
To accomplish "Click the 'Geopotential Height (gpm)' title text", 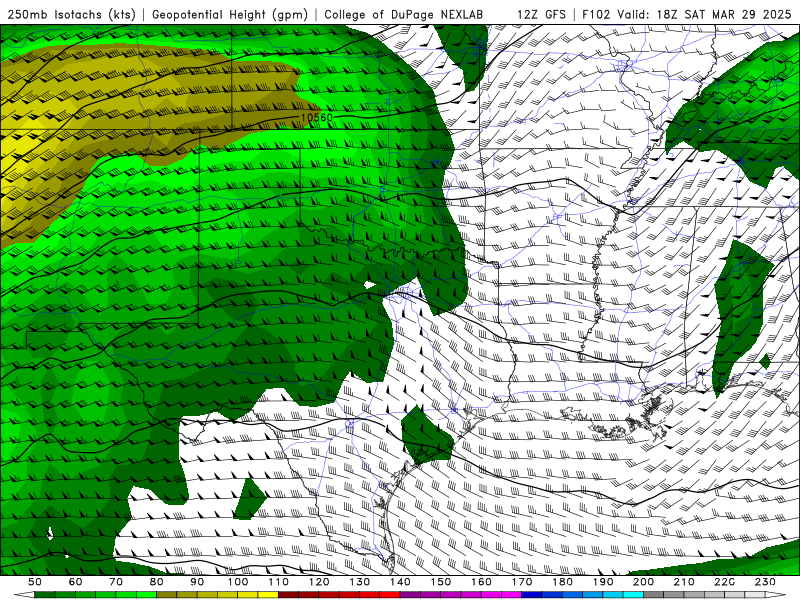I will [x=230, y=14].
